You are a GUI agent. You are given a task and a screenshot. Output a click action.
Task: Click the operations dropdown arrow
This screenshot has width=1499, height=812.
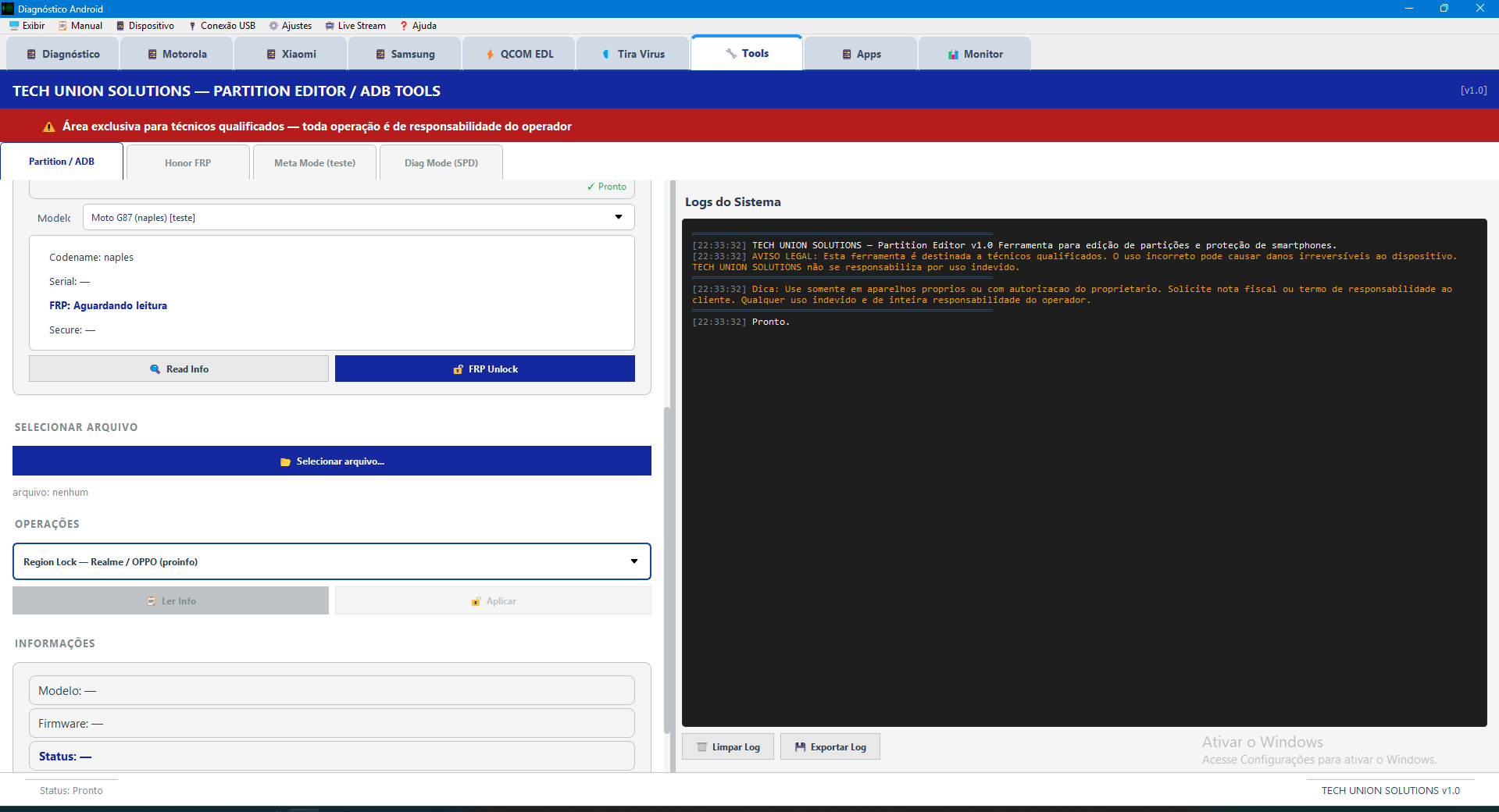(x=634, y=561)
